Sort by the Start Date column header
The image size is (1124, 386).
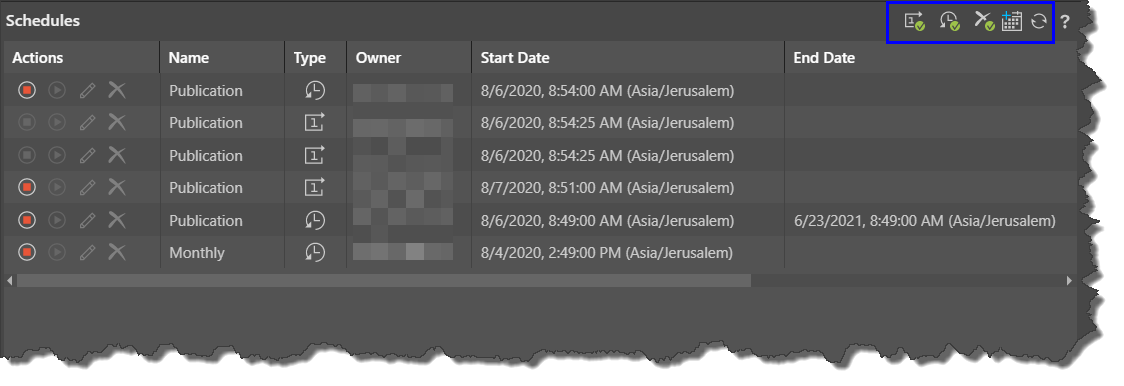click(x=515, y=58)
